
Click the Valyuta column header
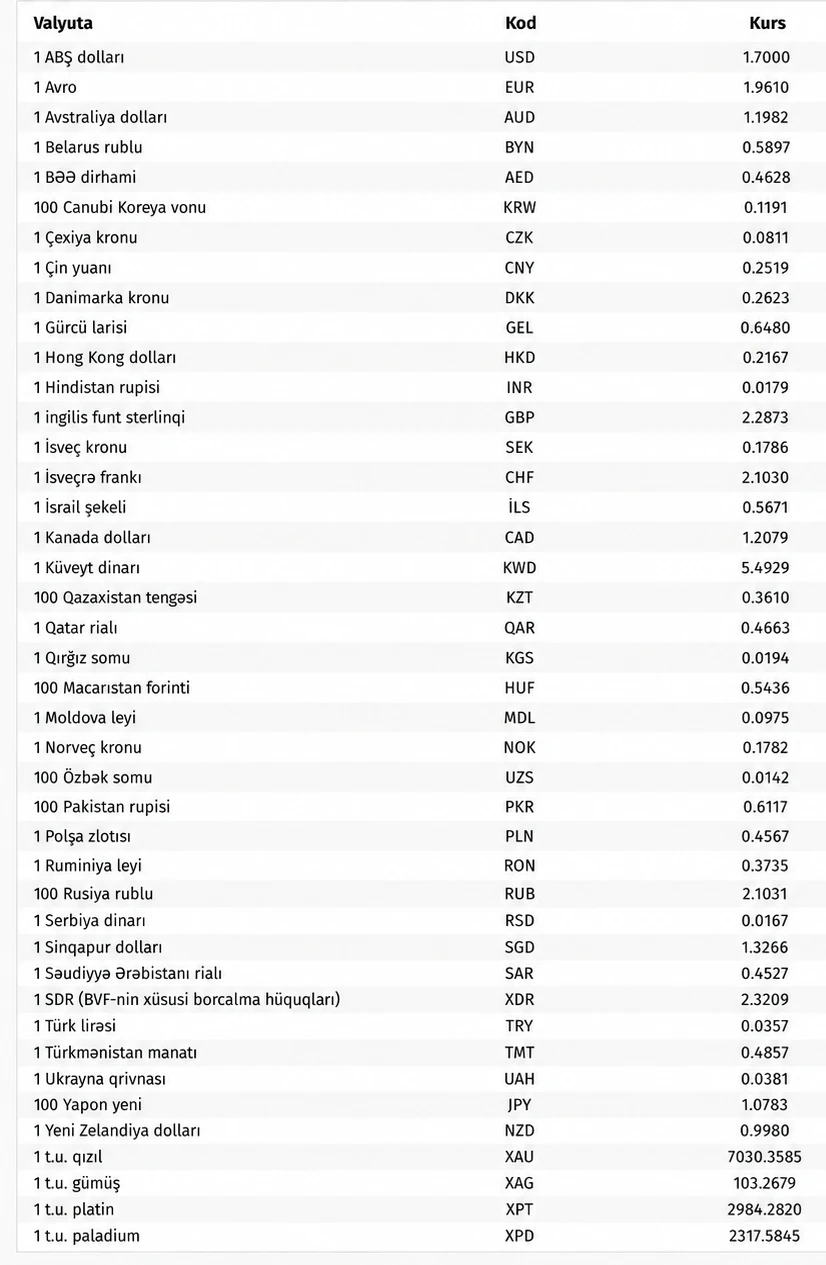tap(63, 23)
